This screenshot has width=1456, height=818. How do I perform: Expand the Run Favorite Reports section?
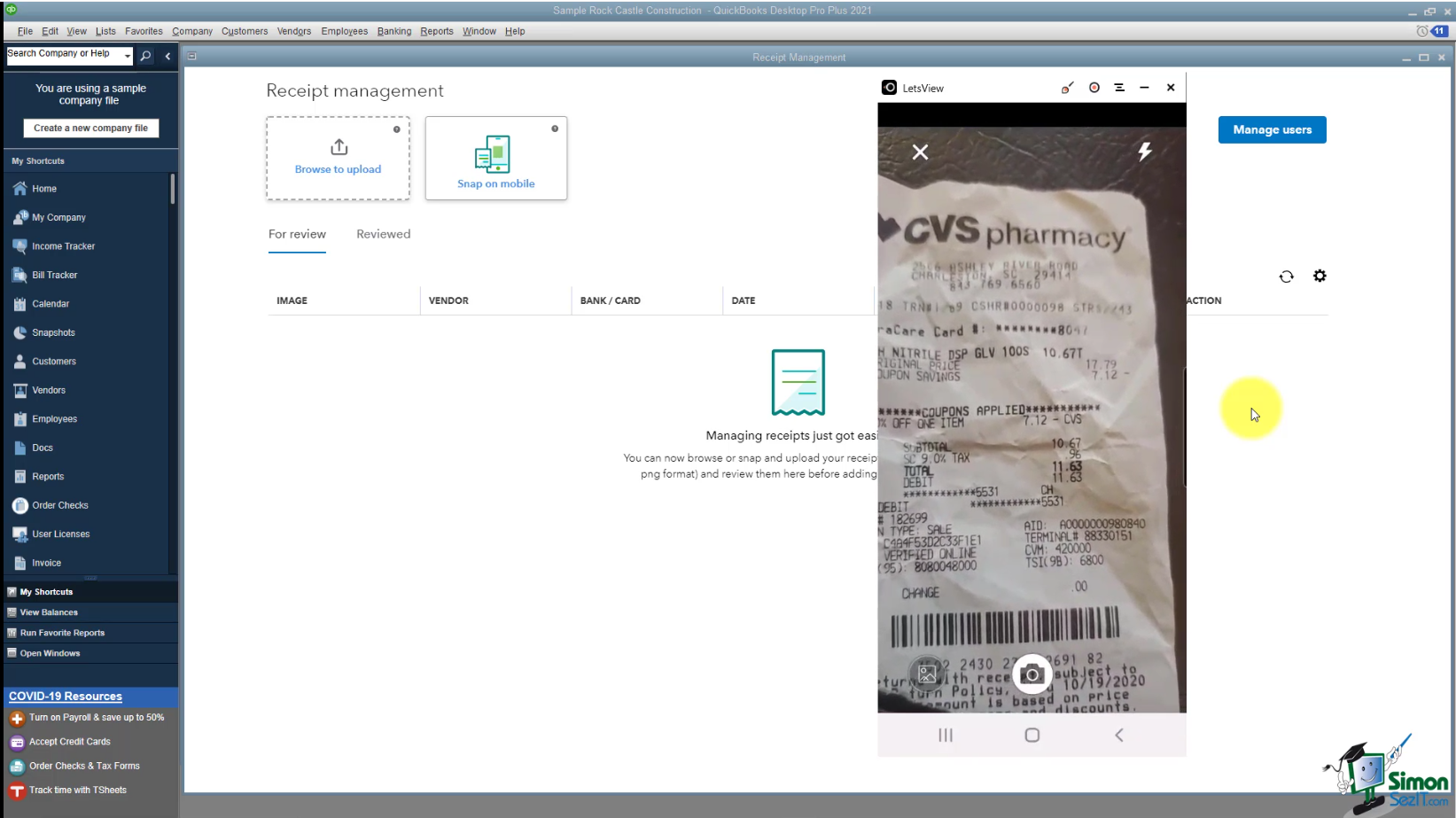(61, 632)
